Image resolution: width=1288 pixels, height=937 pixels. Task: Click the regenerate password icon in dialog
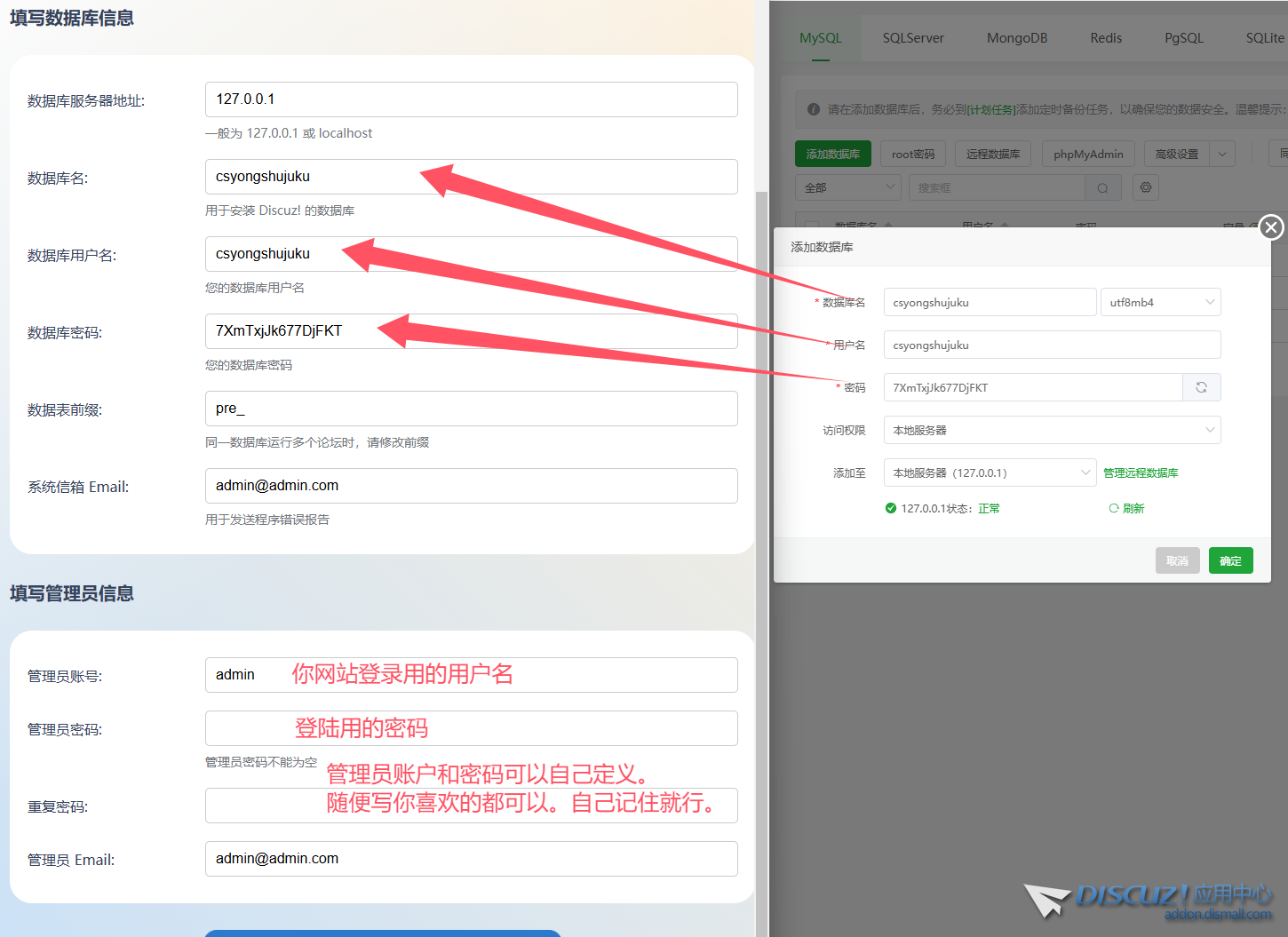click(x=1201, y=387)
